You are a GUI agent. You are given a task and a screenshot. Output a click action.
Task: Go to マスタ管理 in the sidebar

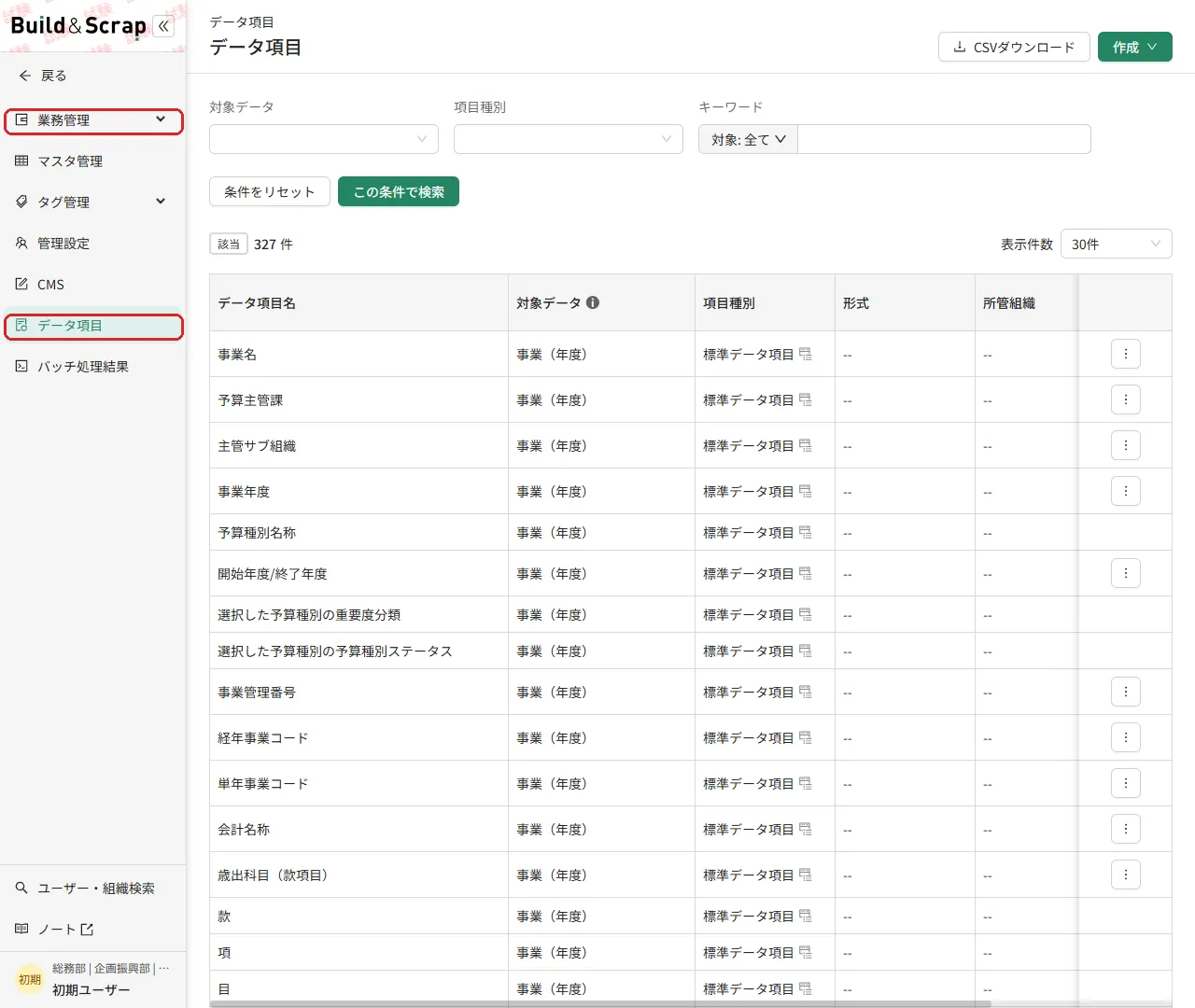point(93,161)
